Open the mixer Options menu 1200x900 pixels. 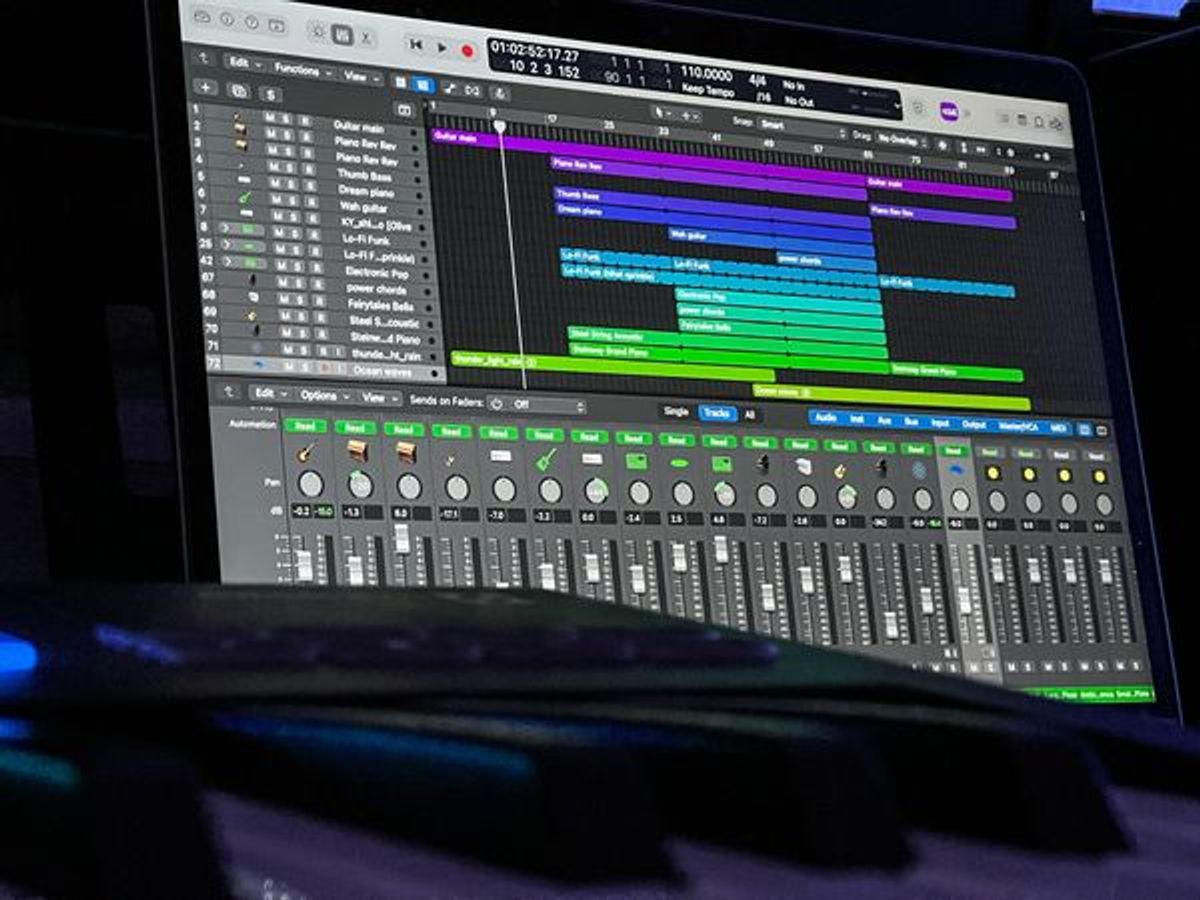coord(323,396)
